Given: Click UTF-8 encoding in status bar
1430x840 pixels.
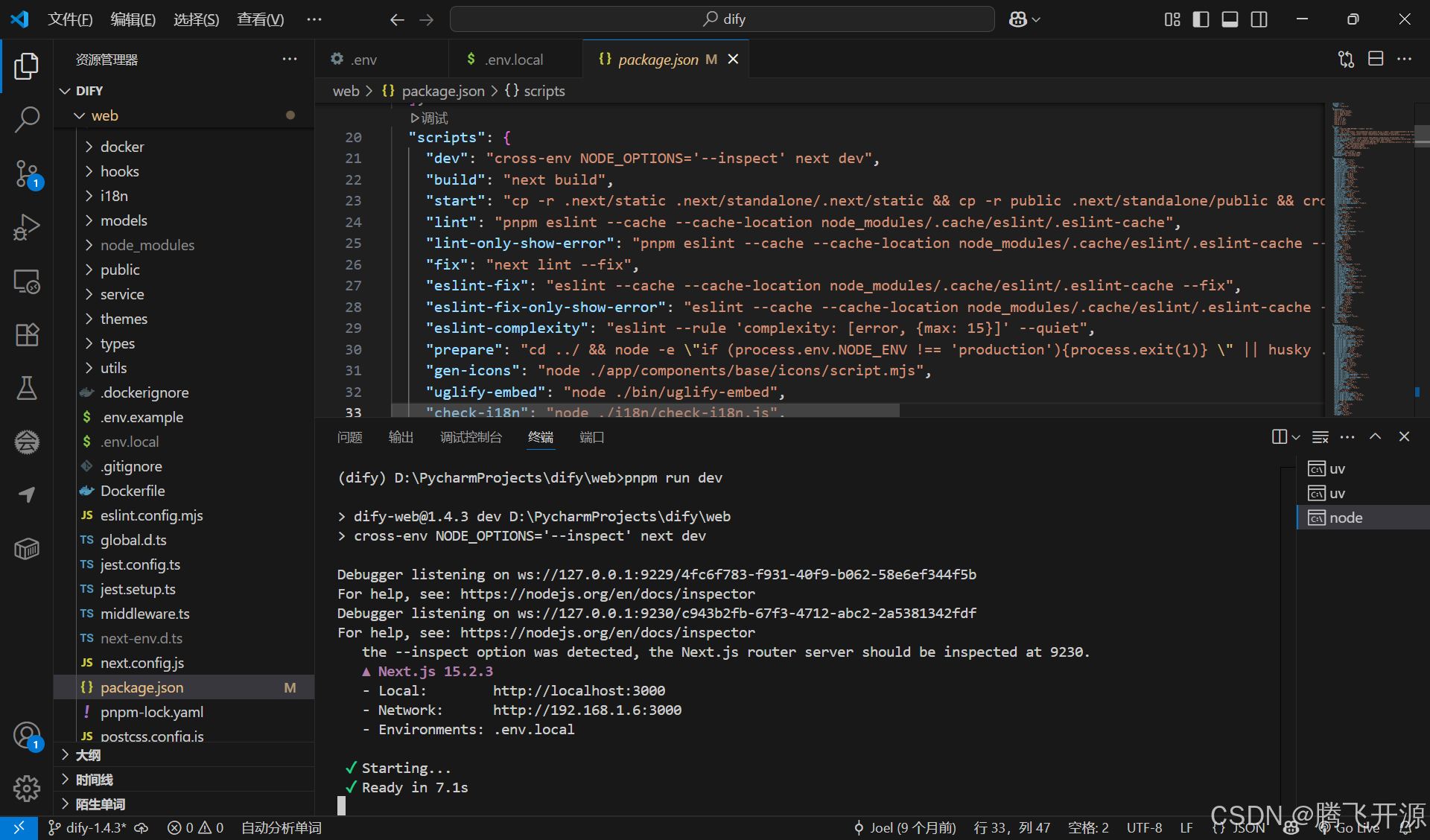Looking at the screenshot, I should click(x=1144, y=827).
